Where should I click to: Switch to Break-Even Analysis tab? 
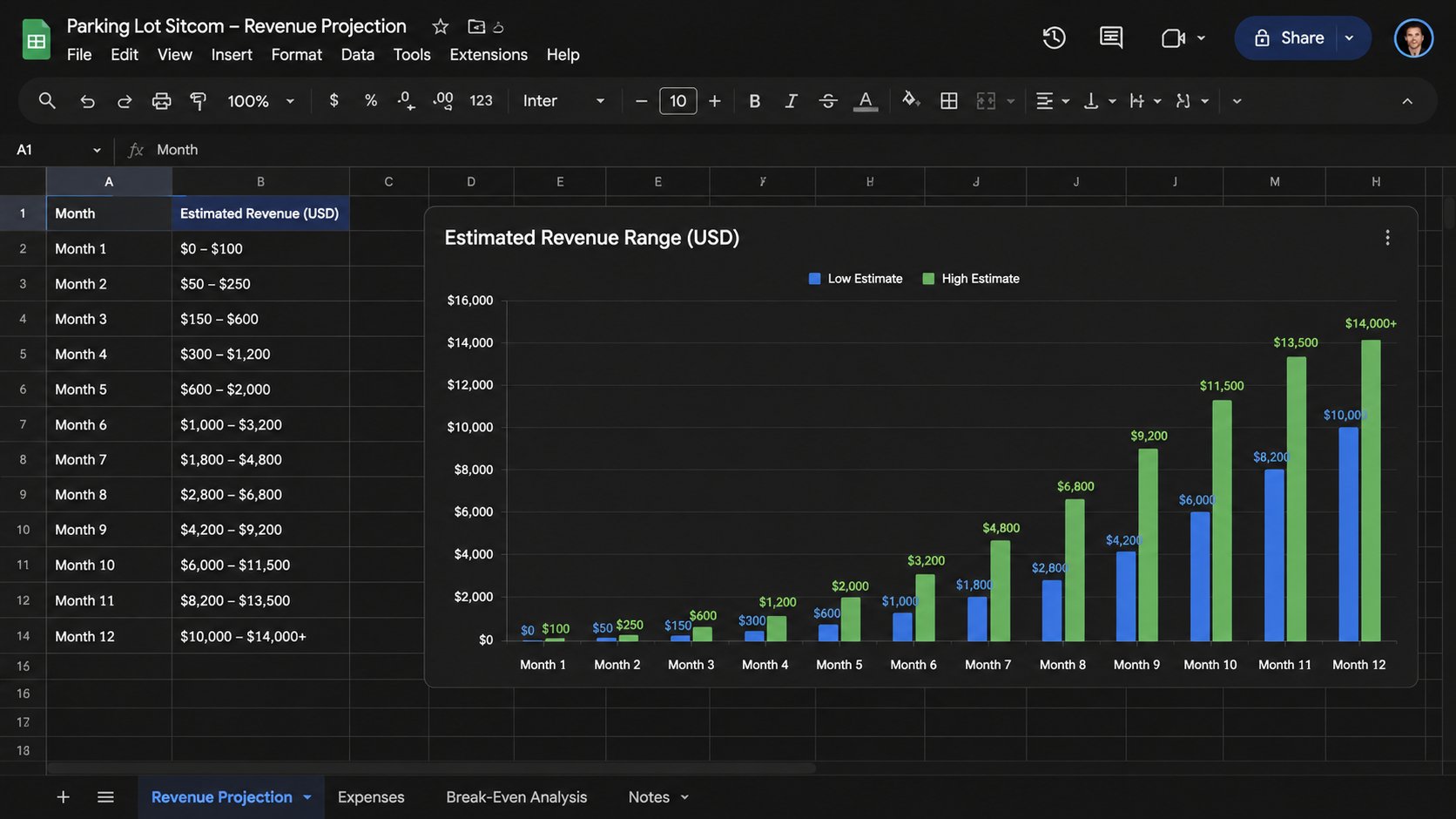pos(516,797)
